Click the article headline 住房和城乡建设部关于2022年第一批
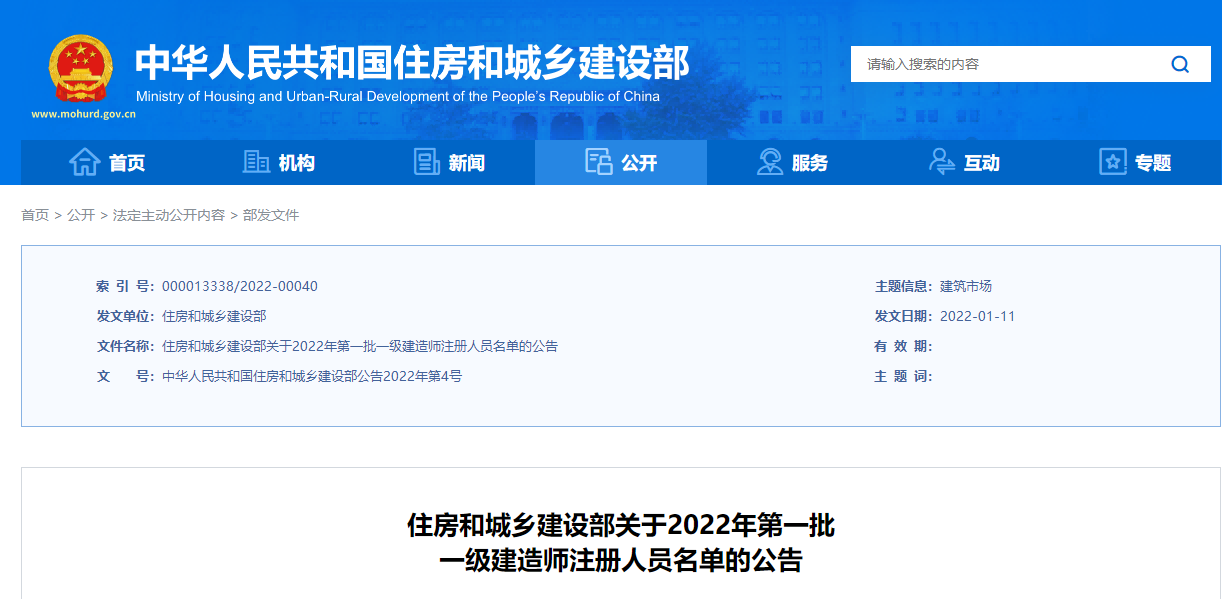 (621, 525)
